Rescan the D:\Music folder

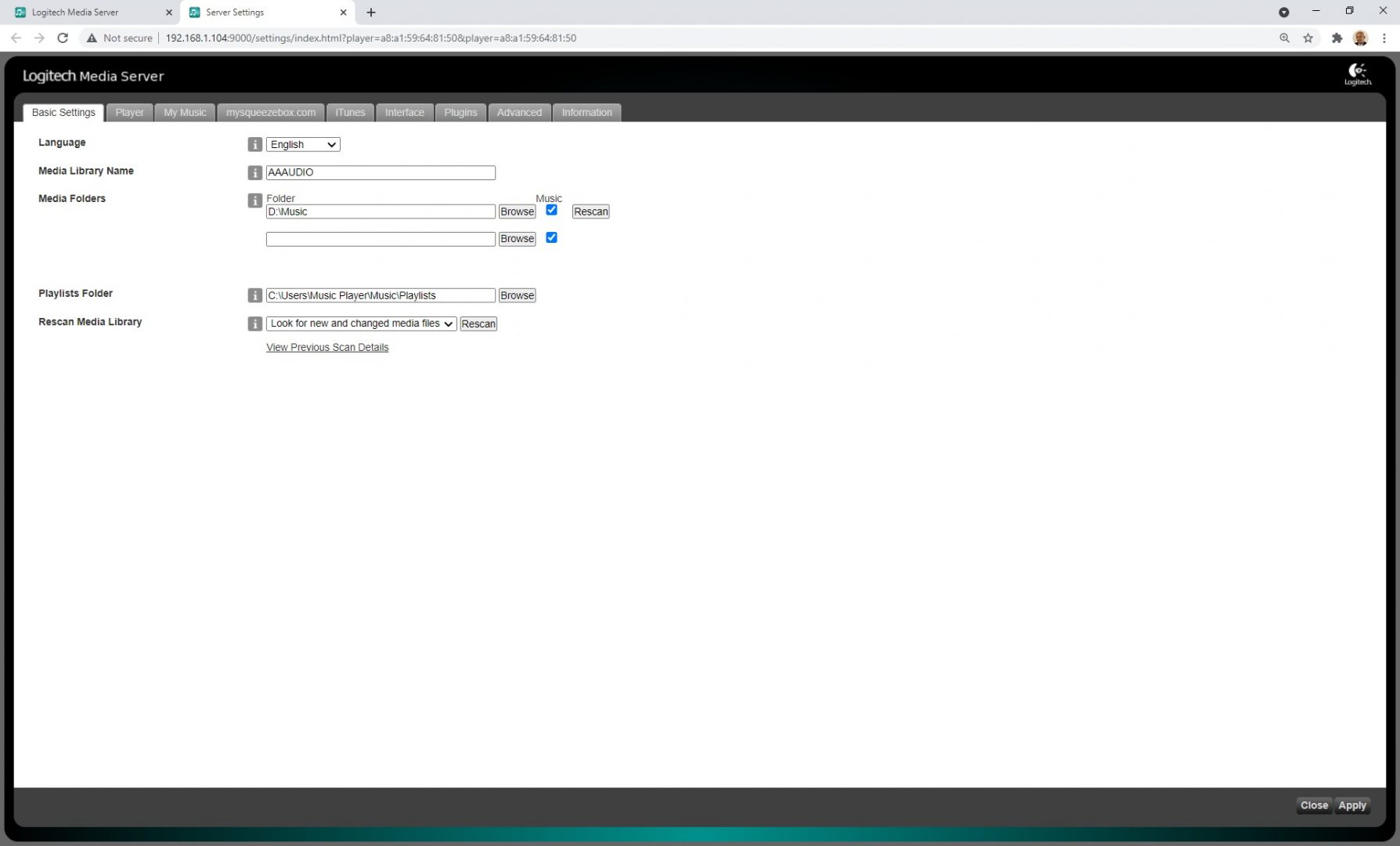(x=590, y=211)
